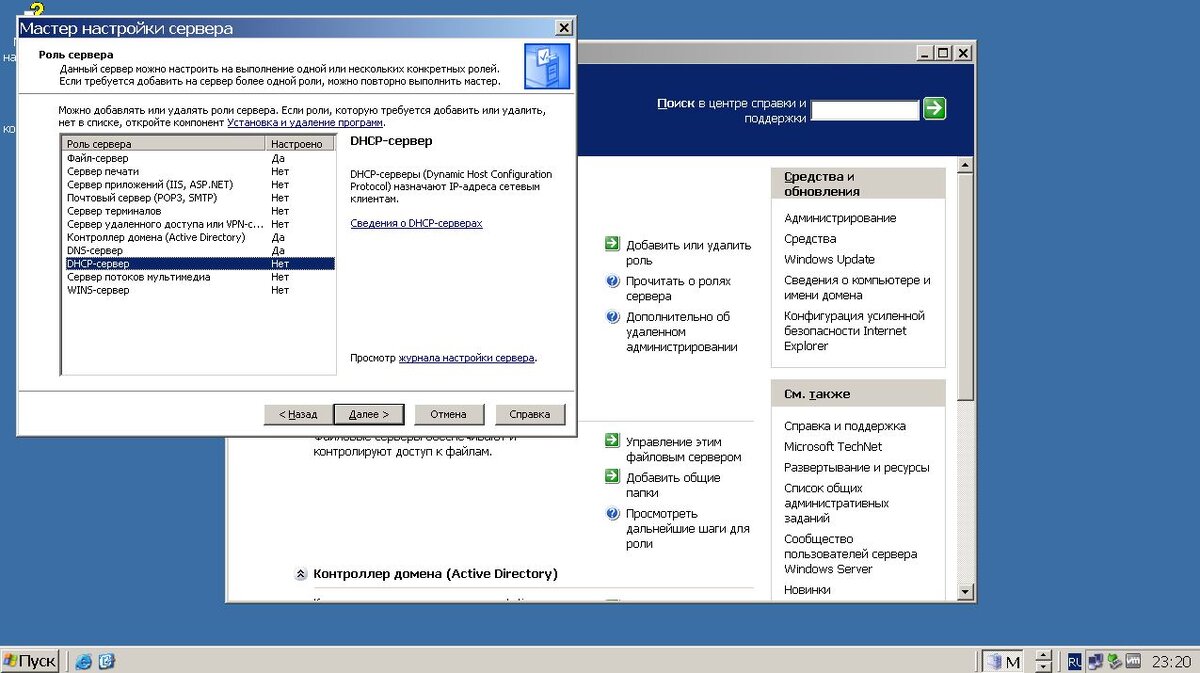This screenshot has height=673, width=1200.
Task: Open 'Сообщество пользователей сервера Windows Server' link
Action: point(850,554)
